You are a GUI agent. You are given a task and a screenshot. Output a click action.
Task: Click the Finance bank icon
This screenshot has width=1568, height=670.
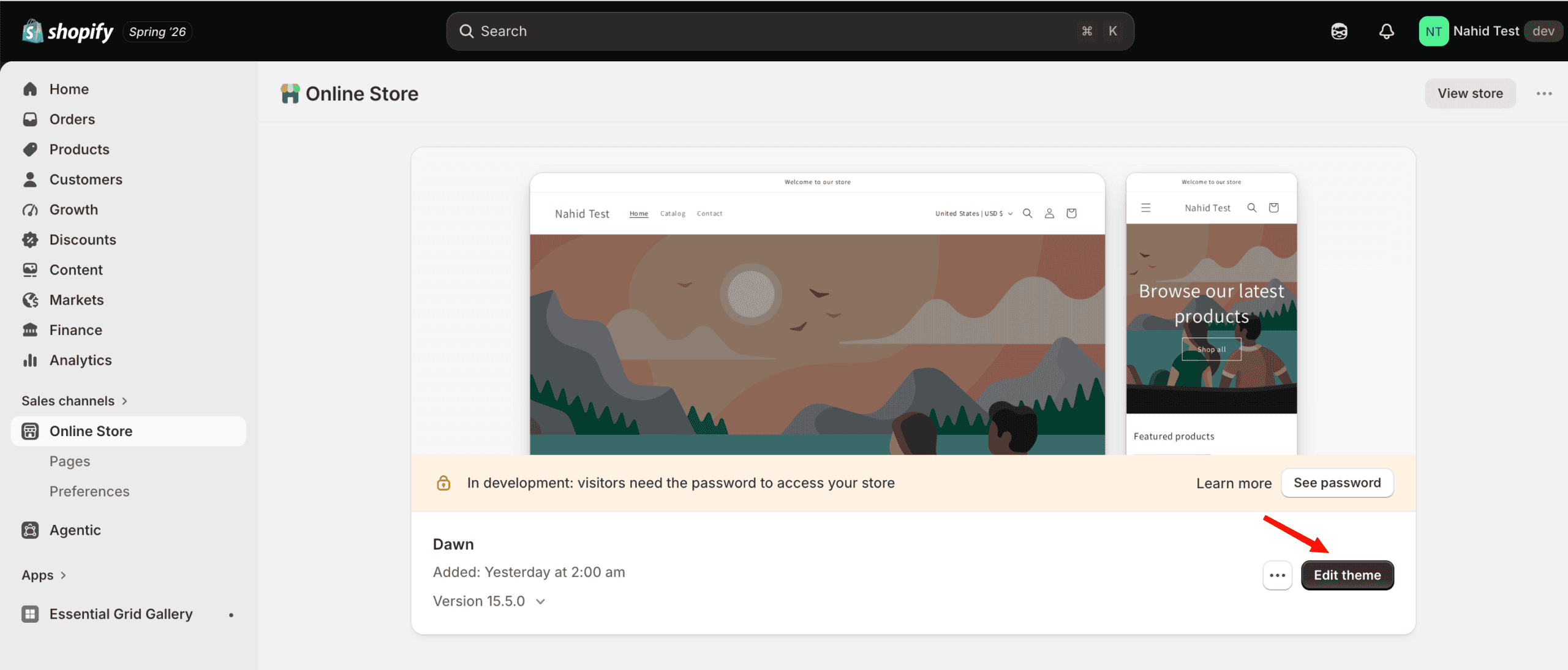pyautogui.click(x=30, y=330)
